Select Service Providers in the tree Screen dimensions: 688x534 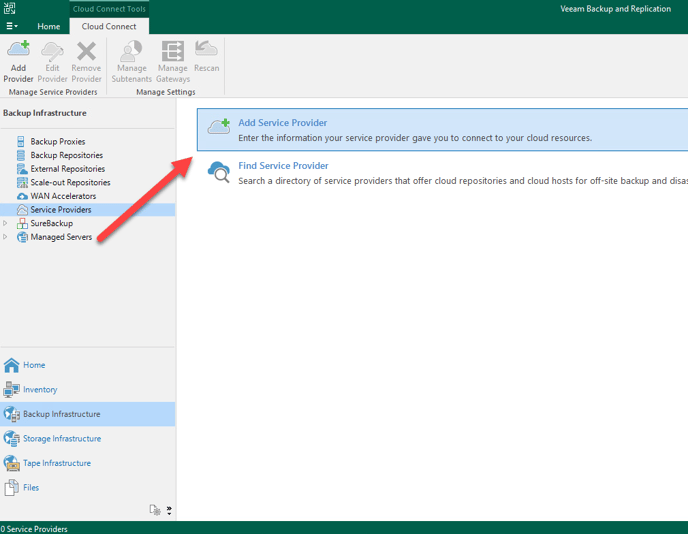[61, 210]
